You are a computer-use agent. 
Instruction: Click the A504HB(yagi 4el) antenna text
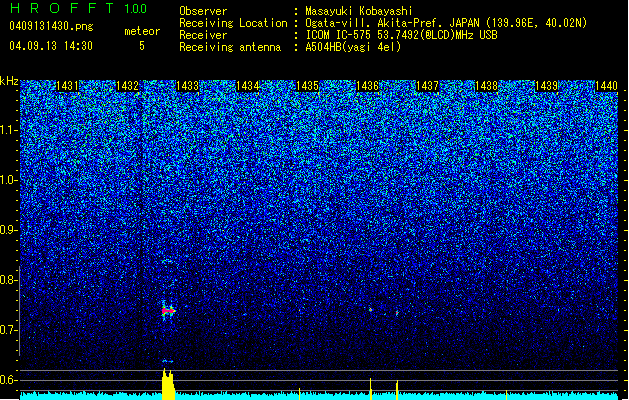(x=353, y=47)
